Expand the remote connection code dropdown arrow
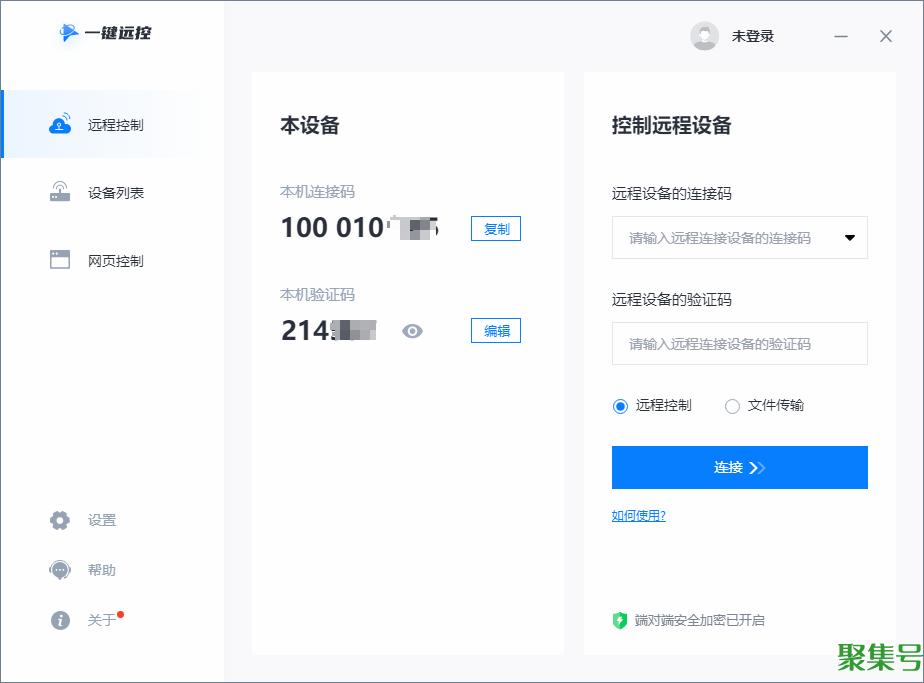 pyautogui.click(x=850, y=238)
